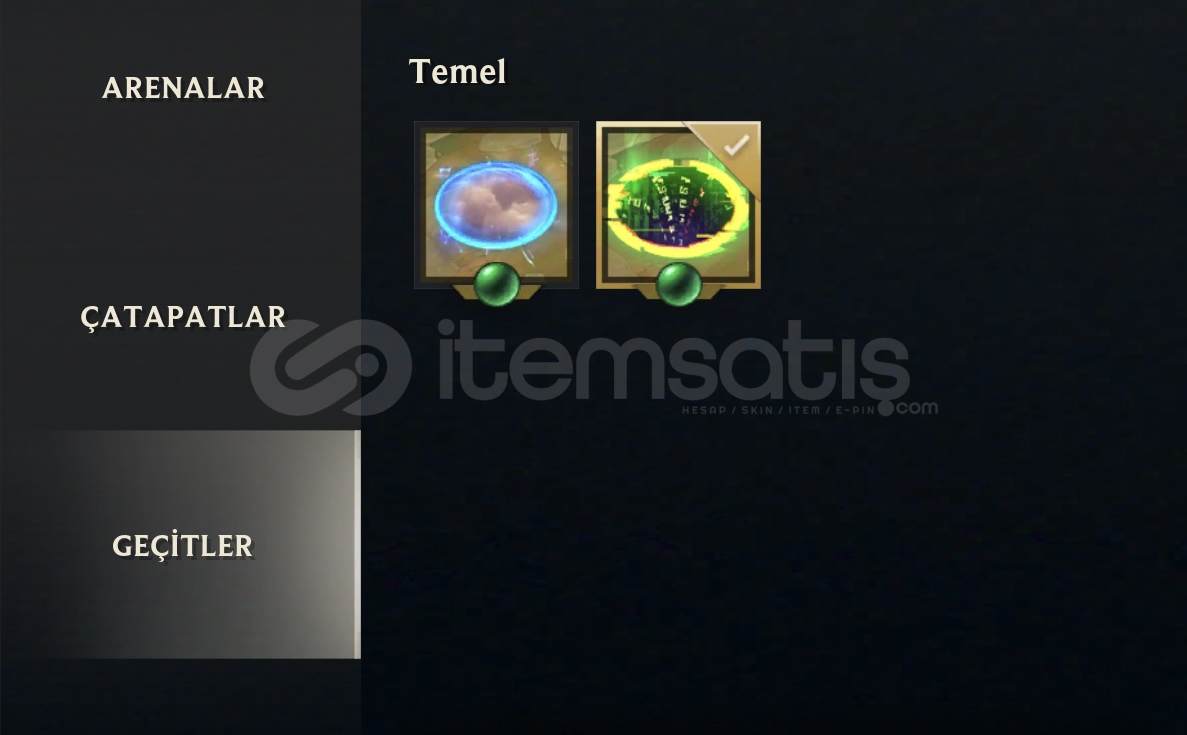Click the light edge bar beside GEÇİTLER

pyautogui.click(x=357, y=544)
